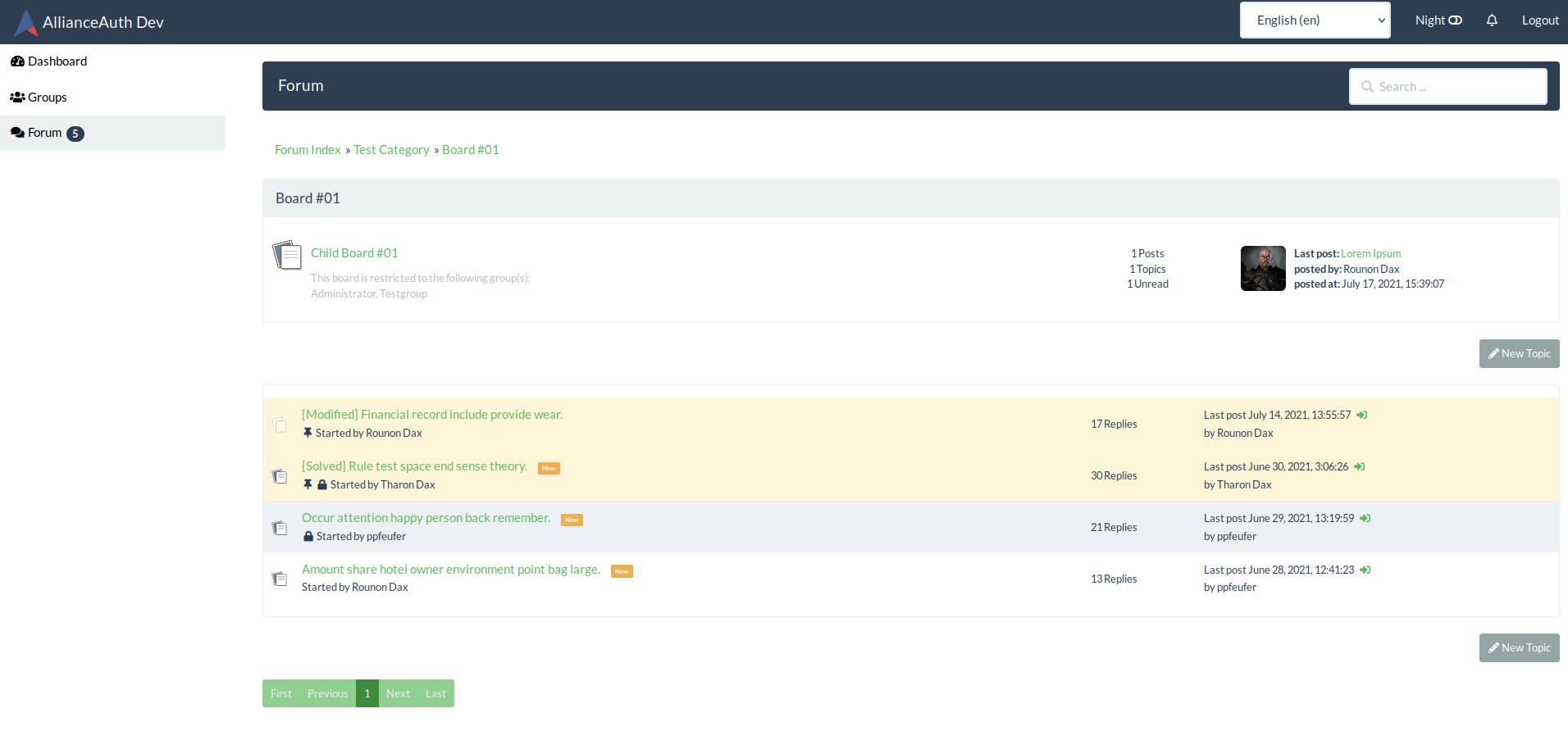Click the lock icon on Occur attention topic

coord(308,536)
